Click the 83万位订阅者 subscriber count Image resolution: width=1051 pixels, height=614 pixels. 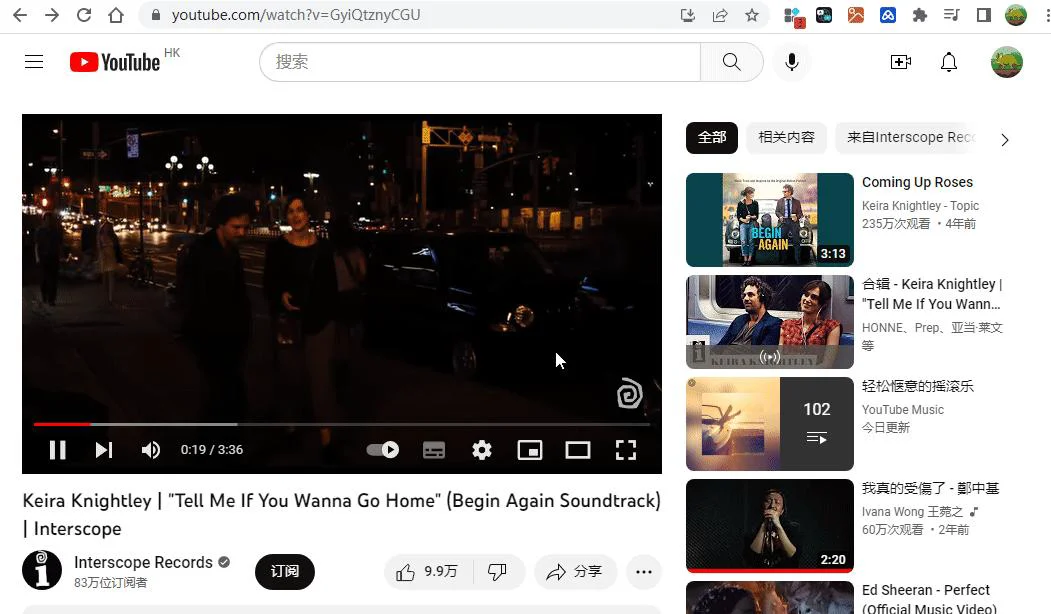111,582
